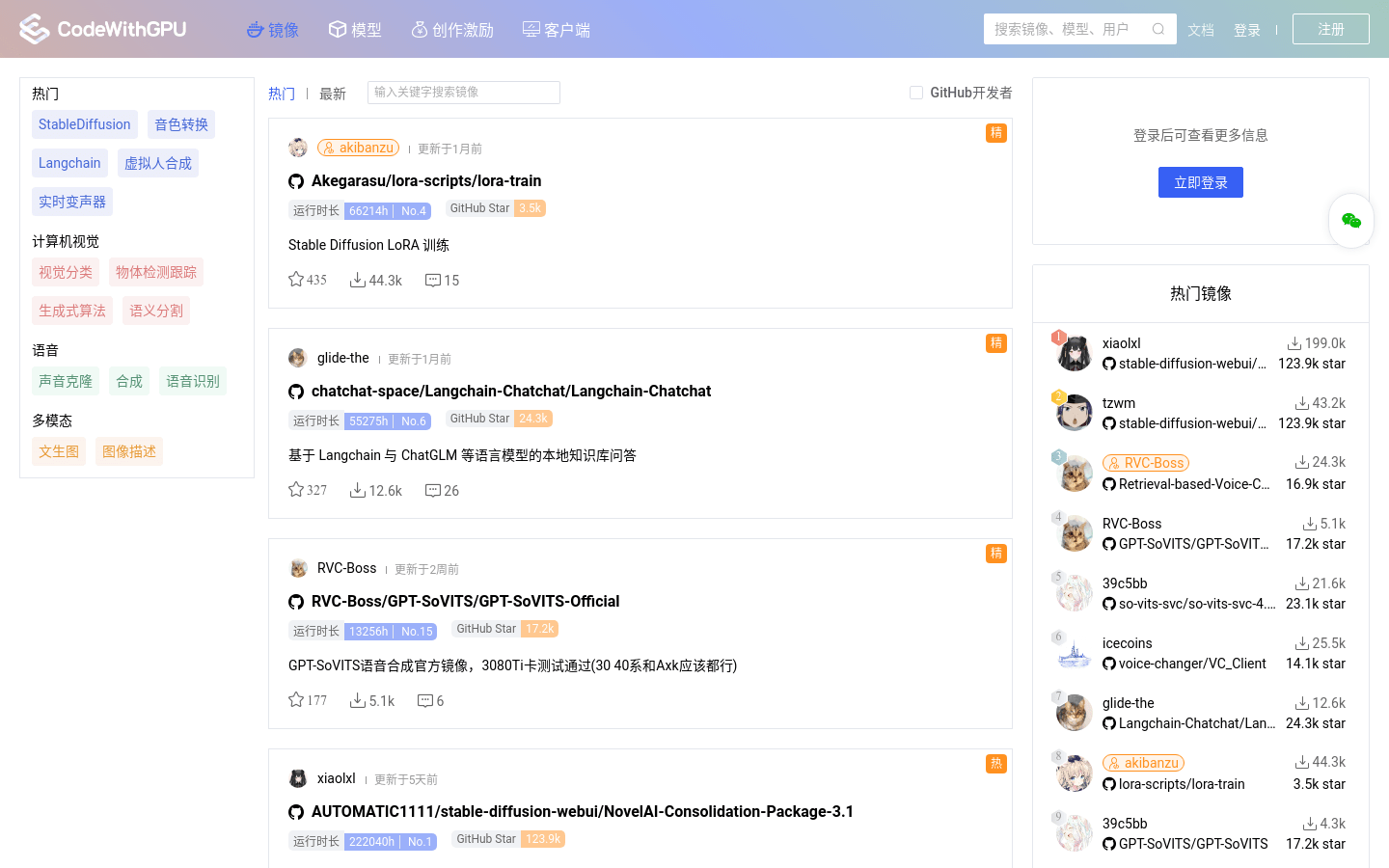1389x868 pixels.
Task: Switch to the 热门 sort tab
Action: coord(282,94)
